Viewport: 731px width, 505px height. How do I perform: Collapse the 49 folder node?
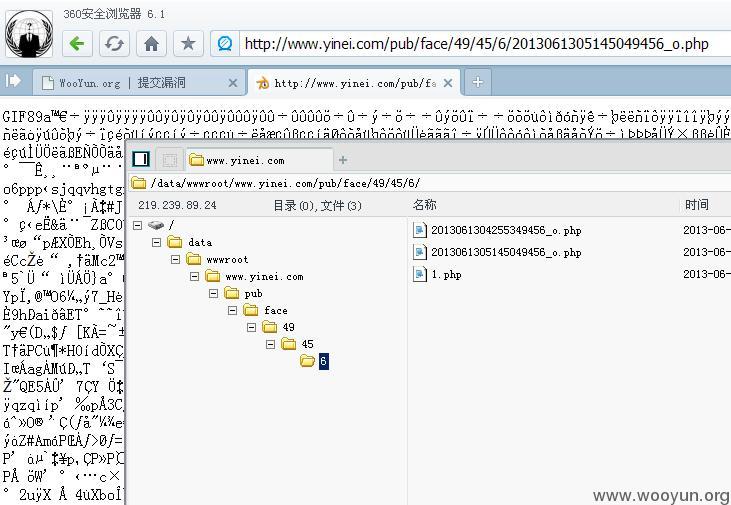(x=251, y=327)
